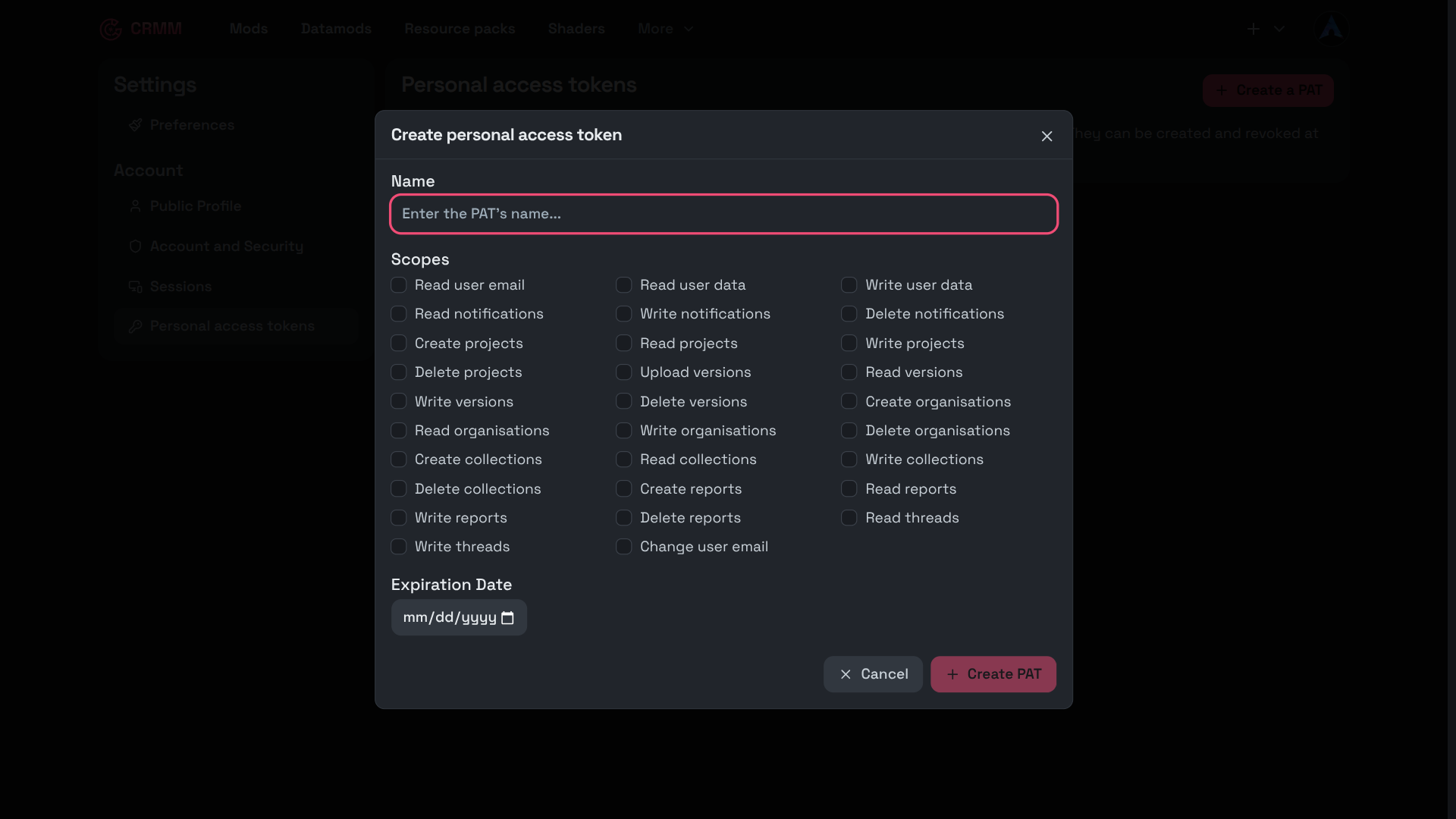1456x819 pixels.
Task: Click Create a PAT button behind the dialog
Action: click(x=1268, y=90)
